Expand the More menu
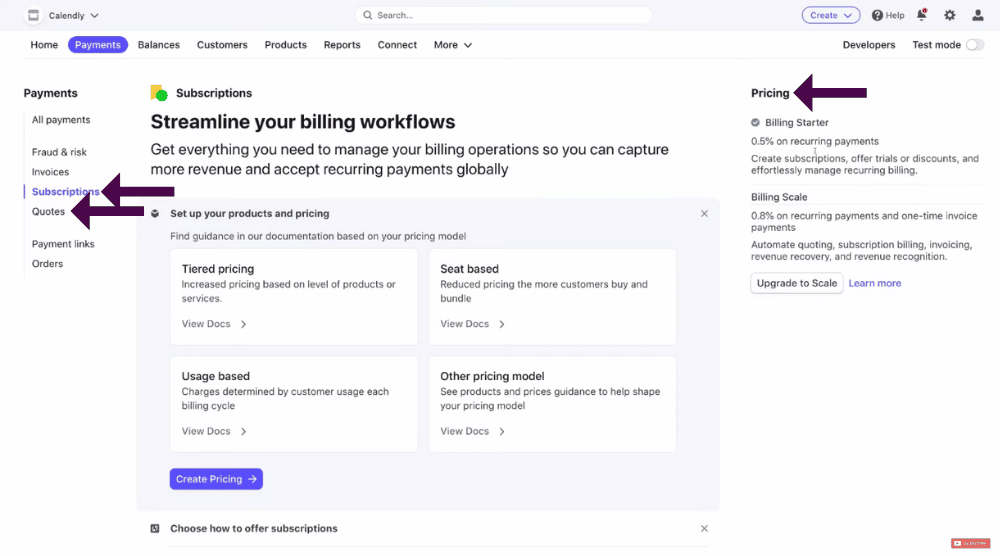This screenshot has height=556, width=1000. coord(453,45)
